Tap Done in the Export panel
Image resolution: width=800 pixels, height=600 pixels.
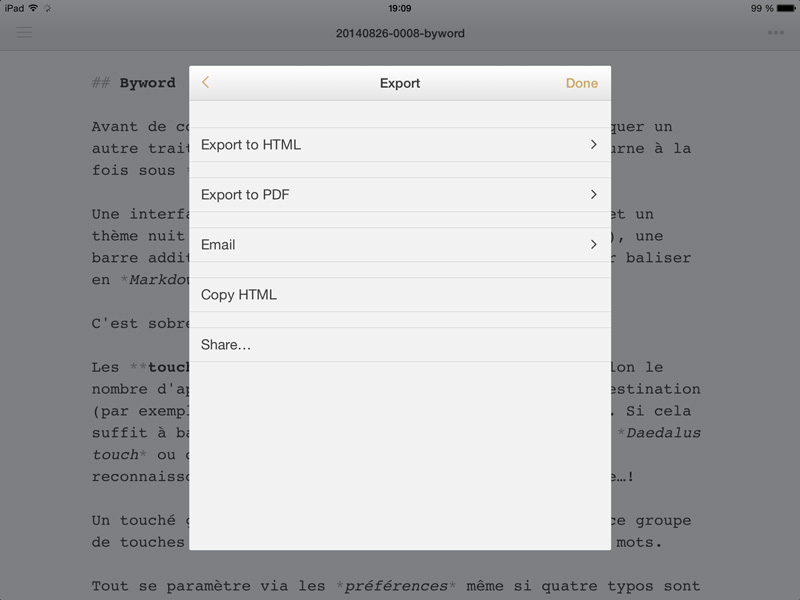point(582,83)
